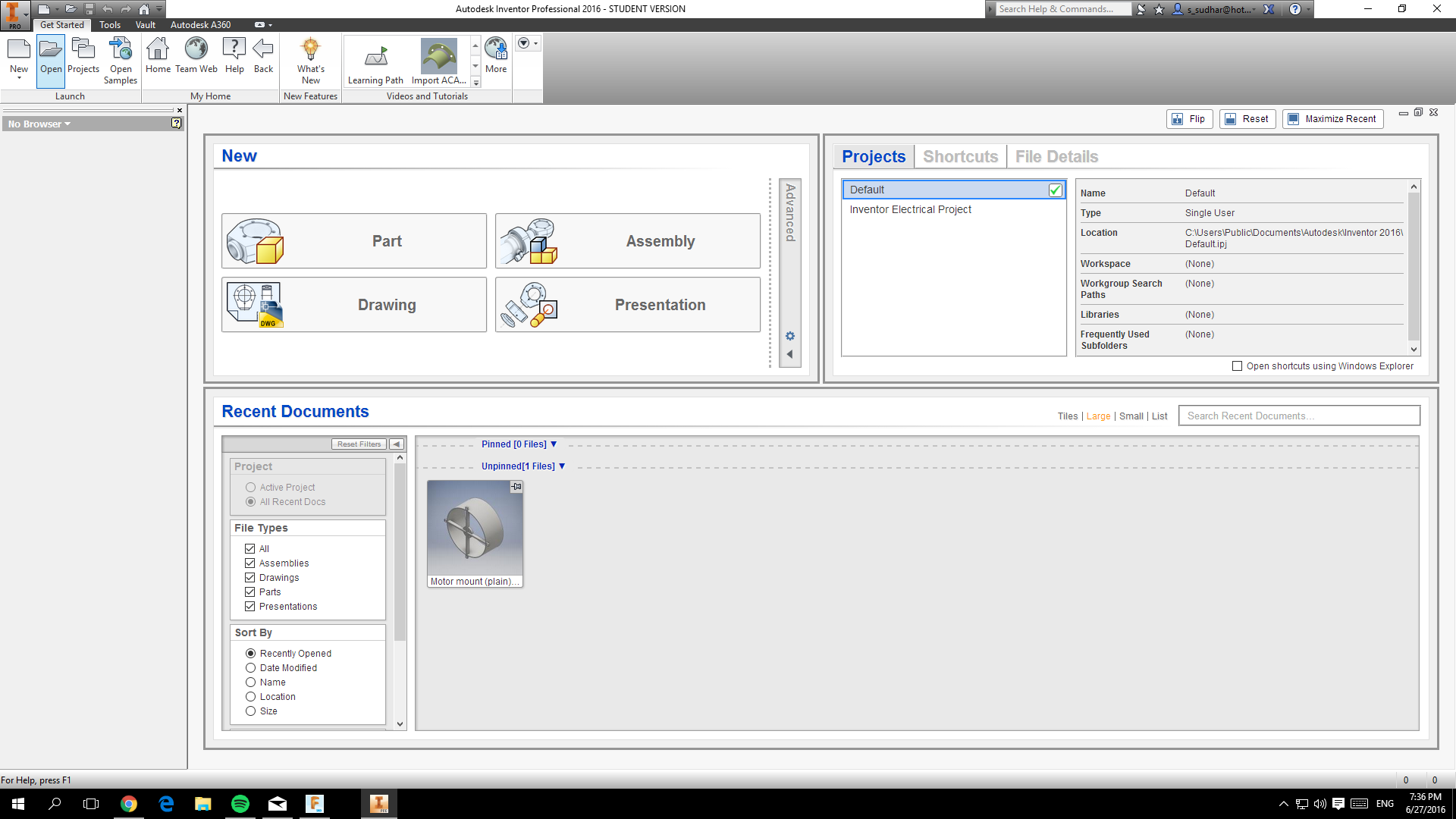Select the Name sort radio button
Viewport: 1456px width, 819px height.
click(250, 682)
